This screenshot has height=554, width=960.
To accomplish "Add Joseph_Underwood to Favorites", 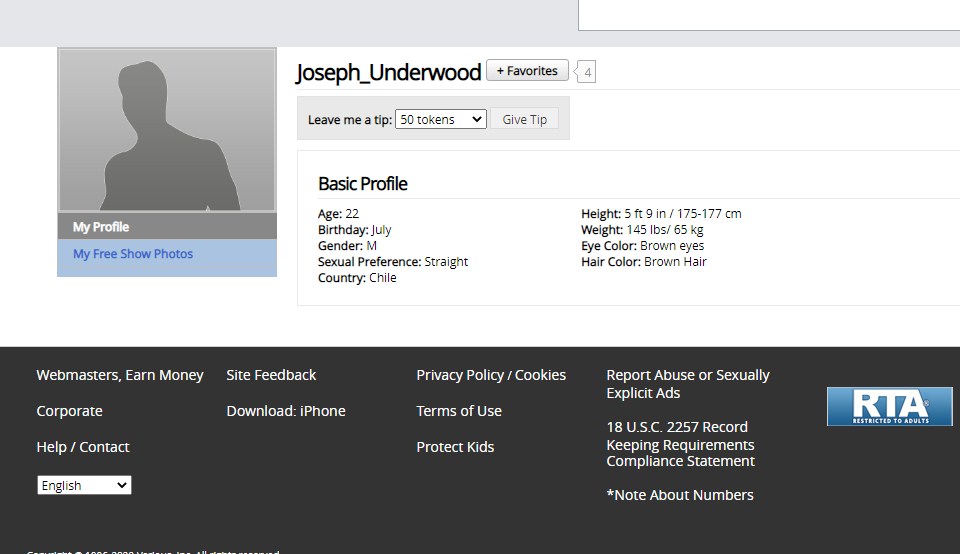I will [x=527, y=71].
